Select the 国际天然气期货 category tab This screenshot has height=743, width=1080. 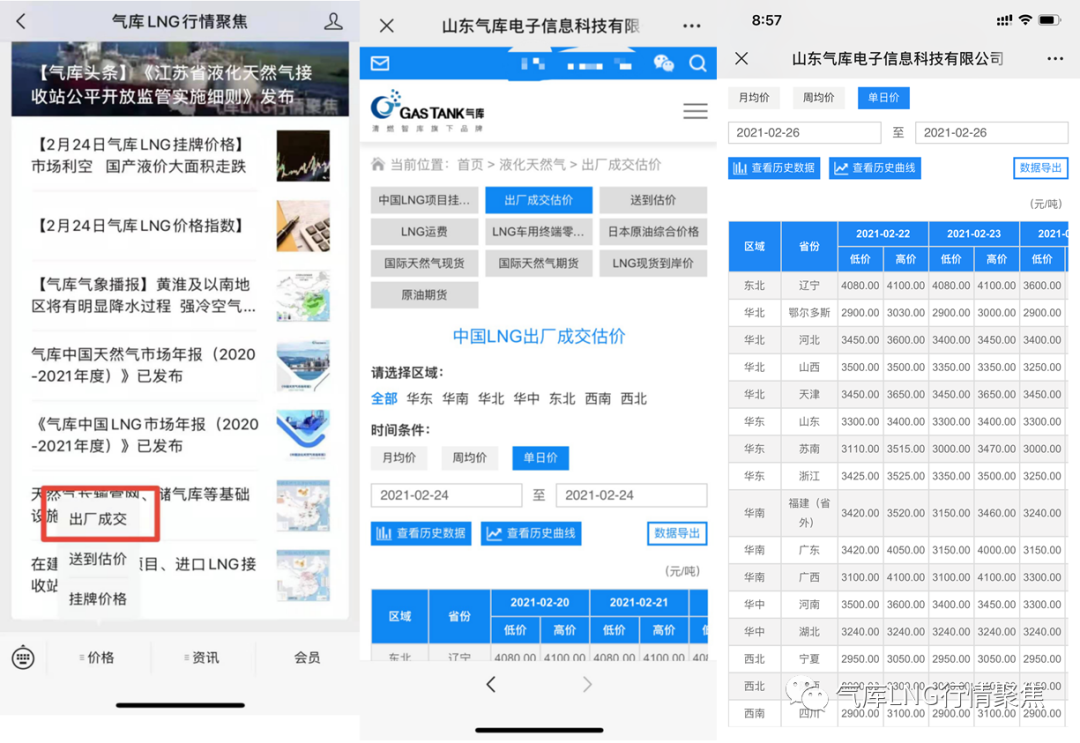coord(539,263)
